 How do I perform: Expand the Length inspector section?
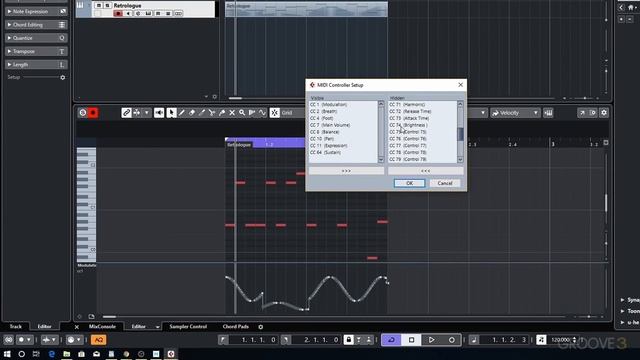coord(36,64)
